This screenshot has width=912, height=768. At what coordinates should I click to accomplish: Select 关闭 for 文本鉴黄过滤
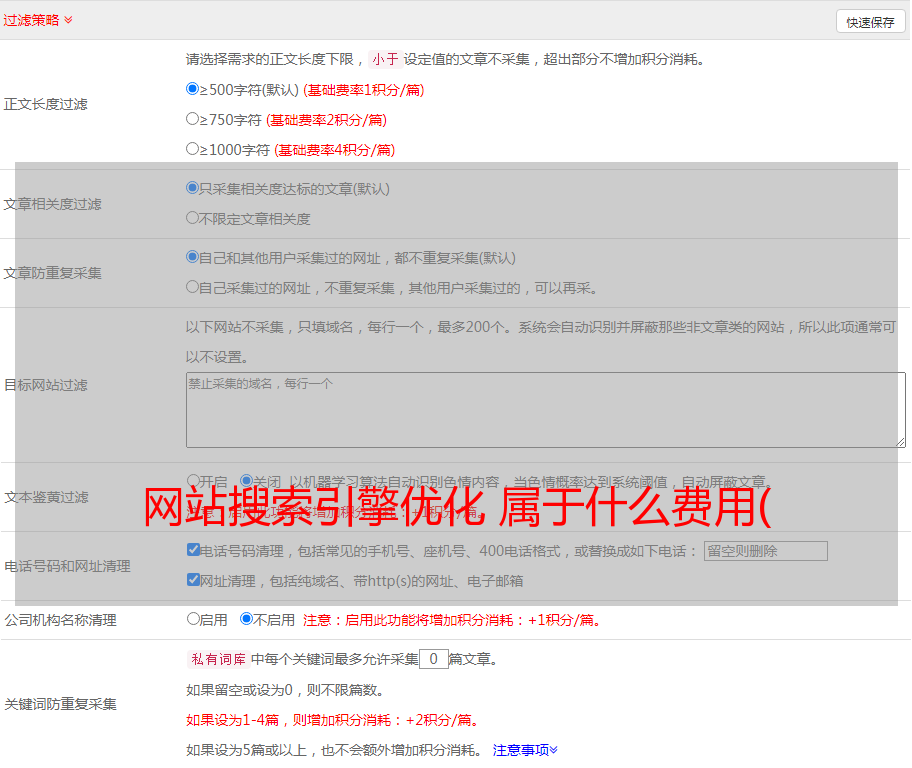pos(246,481)
